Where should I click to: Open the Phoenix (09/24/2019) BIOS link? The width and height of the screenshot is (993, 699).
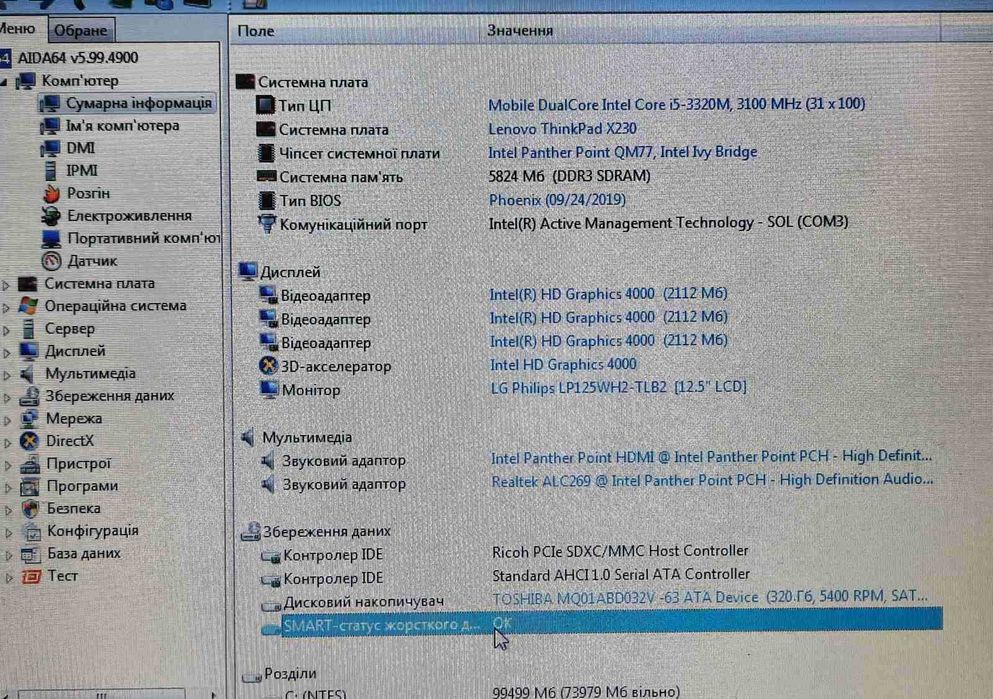point(557,200)
